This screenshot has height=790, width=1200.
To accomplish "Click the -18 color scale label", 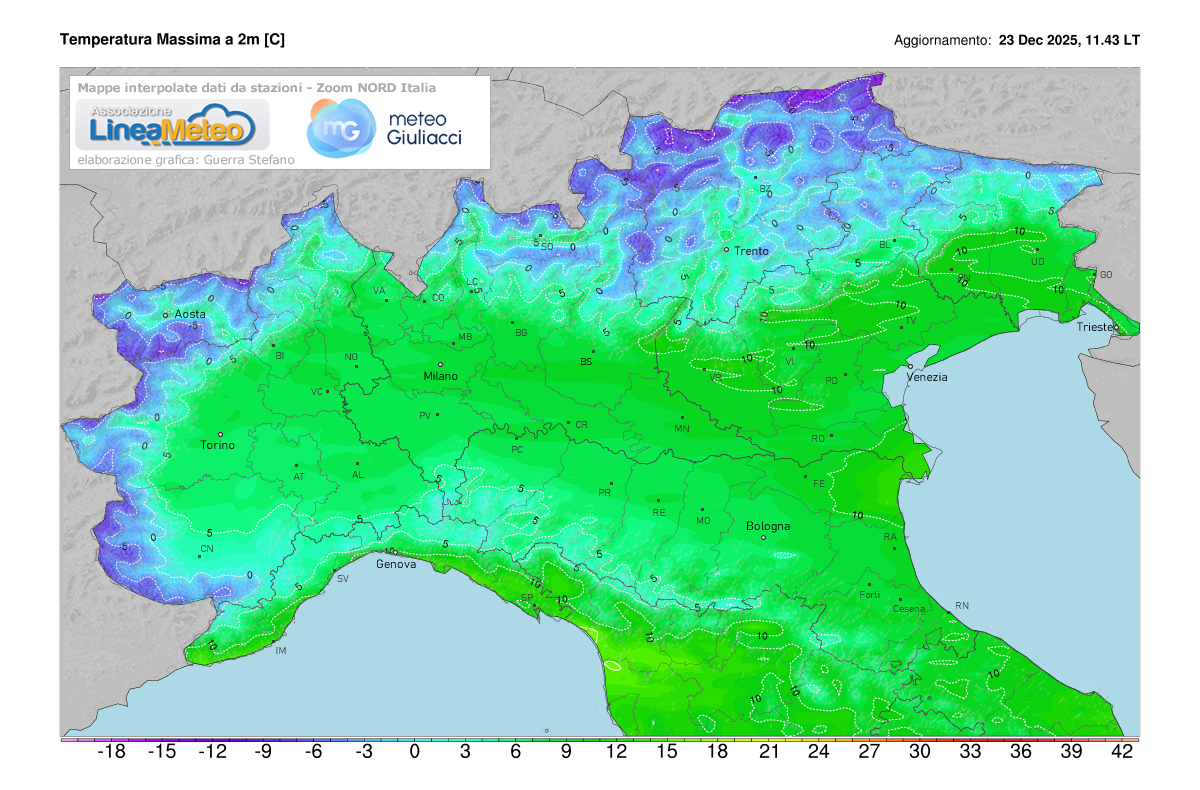I will tap(110, 753).
